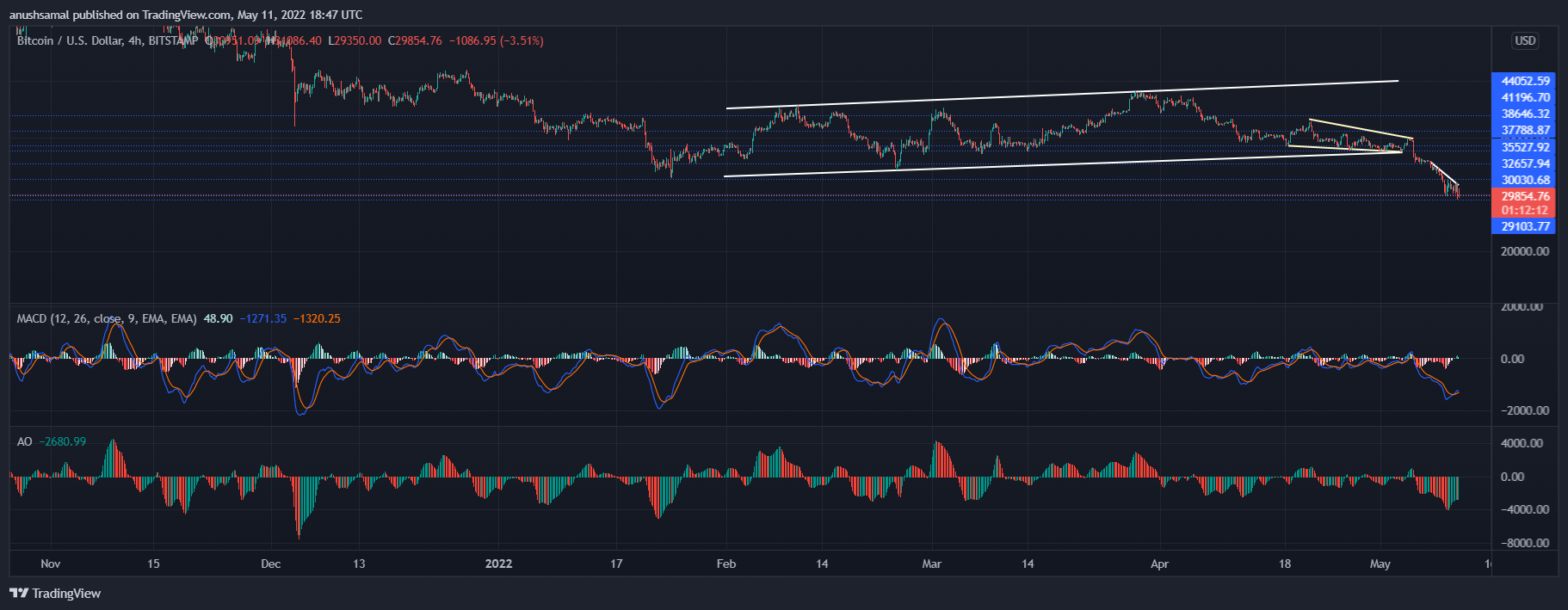
Task: Click the −4000.00 value on AO scale
Action: [1525, 509]
